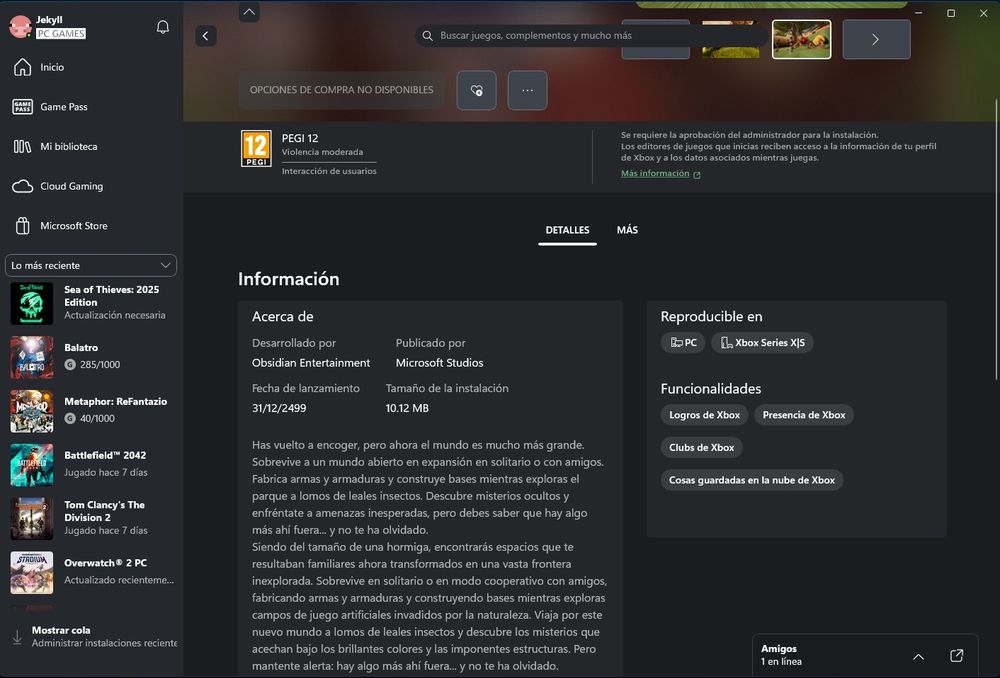This screenshot has height=678, width=1000.
Task: Open Lo más reciente sort dropdown
Action: (x=91, y=265)
